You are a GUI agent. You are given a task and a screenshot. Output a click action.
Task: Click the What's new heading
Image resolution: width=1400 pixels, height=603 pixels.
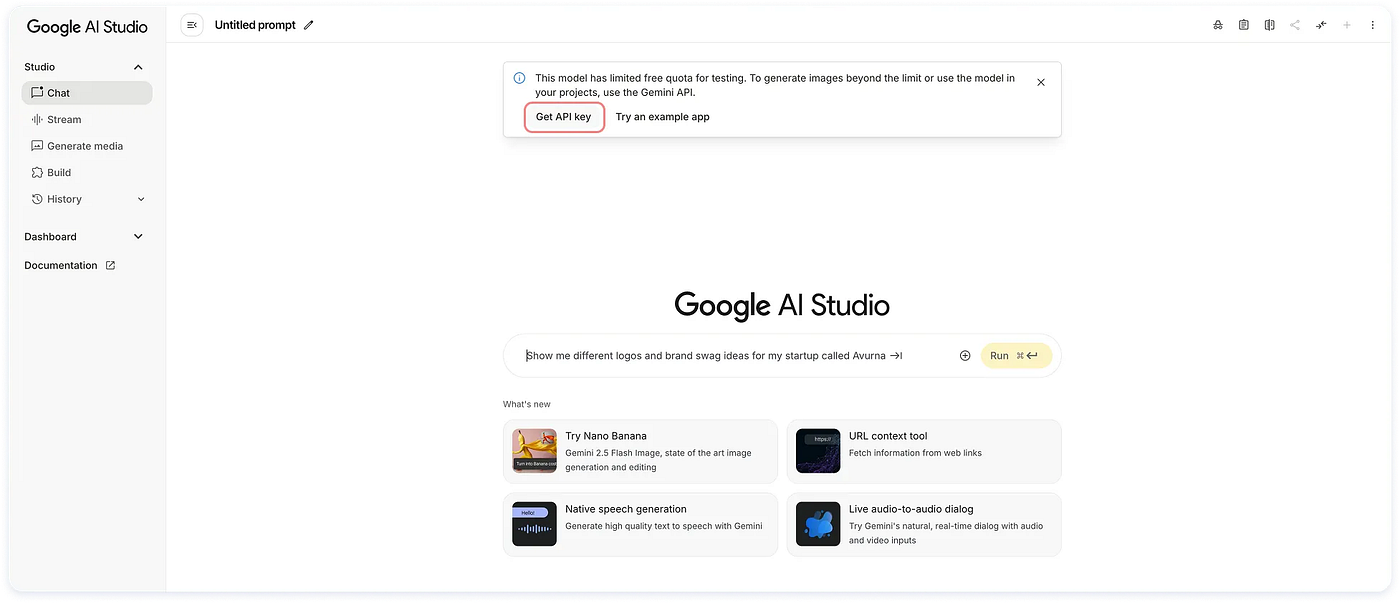[527, 404]
